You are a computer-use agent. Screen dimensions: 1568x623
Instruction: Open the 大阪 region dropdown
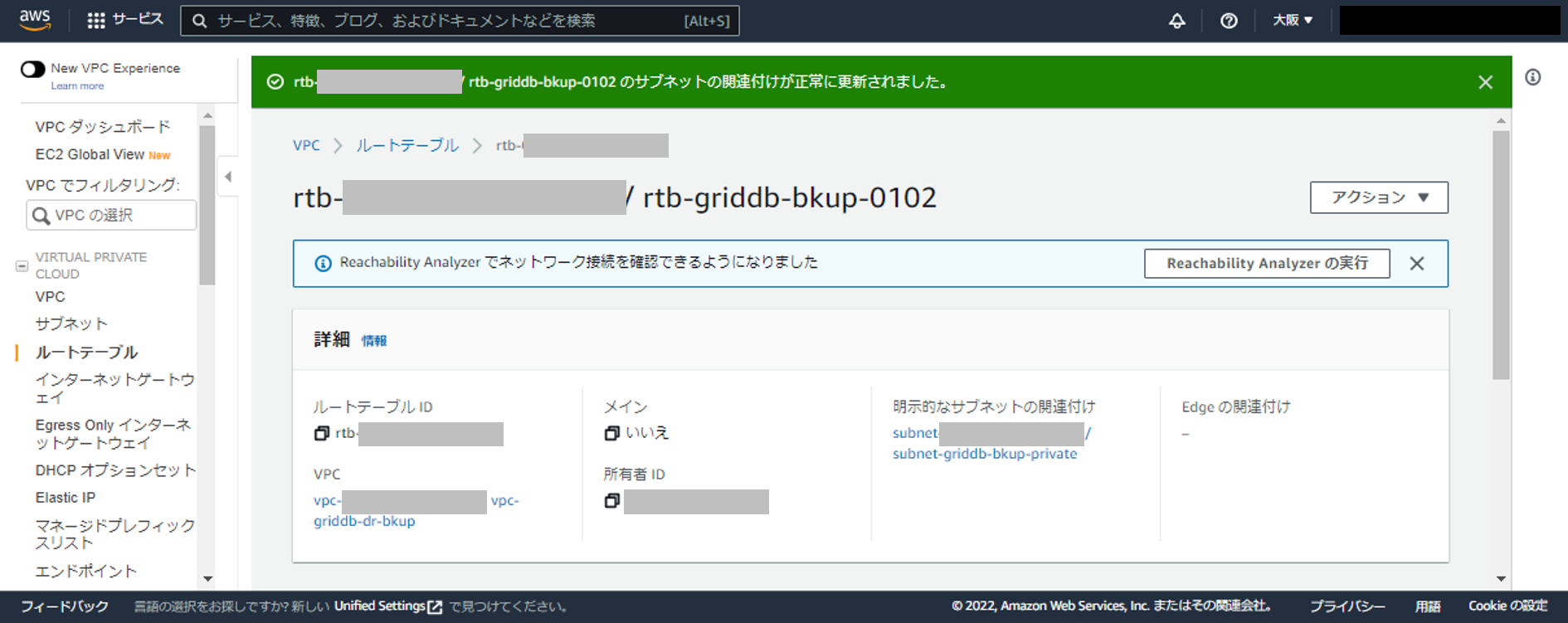coord(1293,20)
